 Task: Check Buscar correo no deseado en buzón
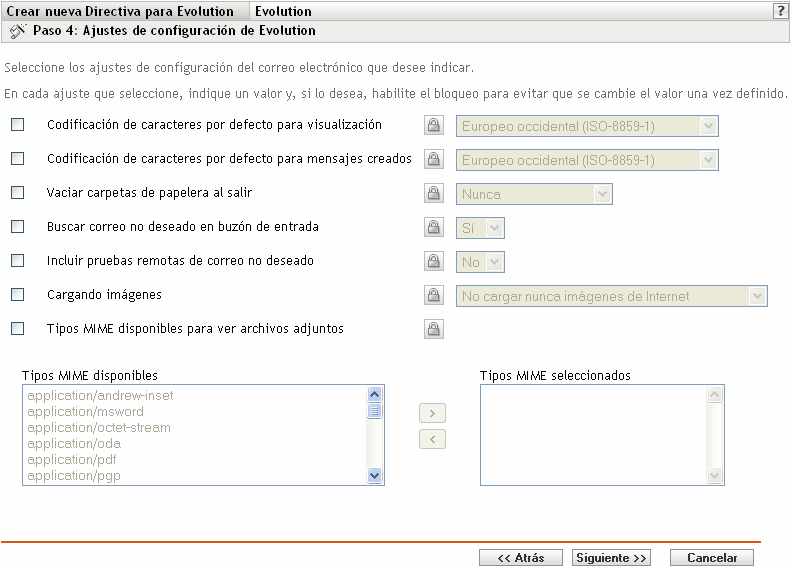pos(18,226)
